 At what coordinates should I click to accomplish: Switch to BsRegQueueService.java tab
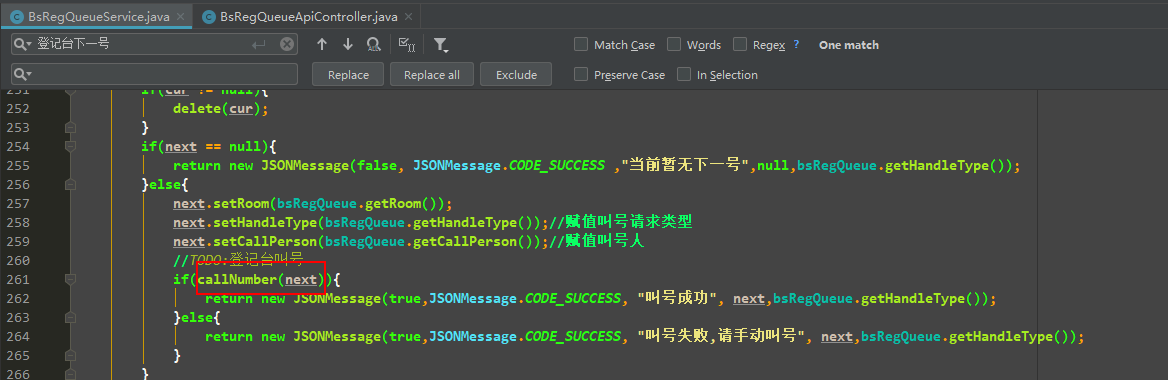[x=96, y=16]
